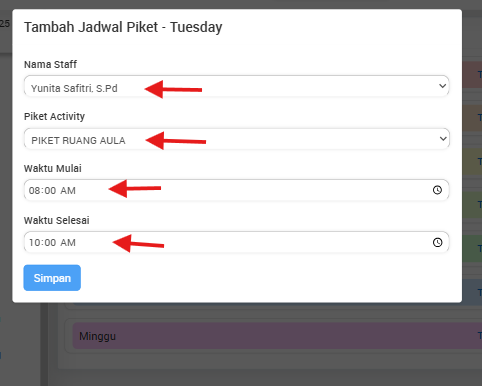Click the Piket Activity label
The width and height of the screenshot is (482, 386).
(54, 116)
